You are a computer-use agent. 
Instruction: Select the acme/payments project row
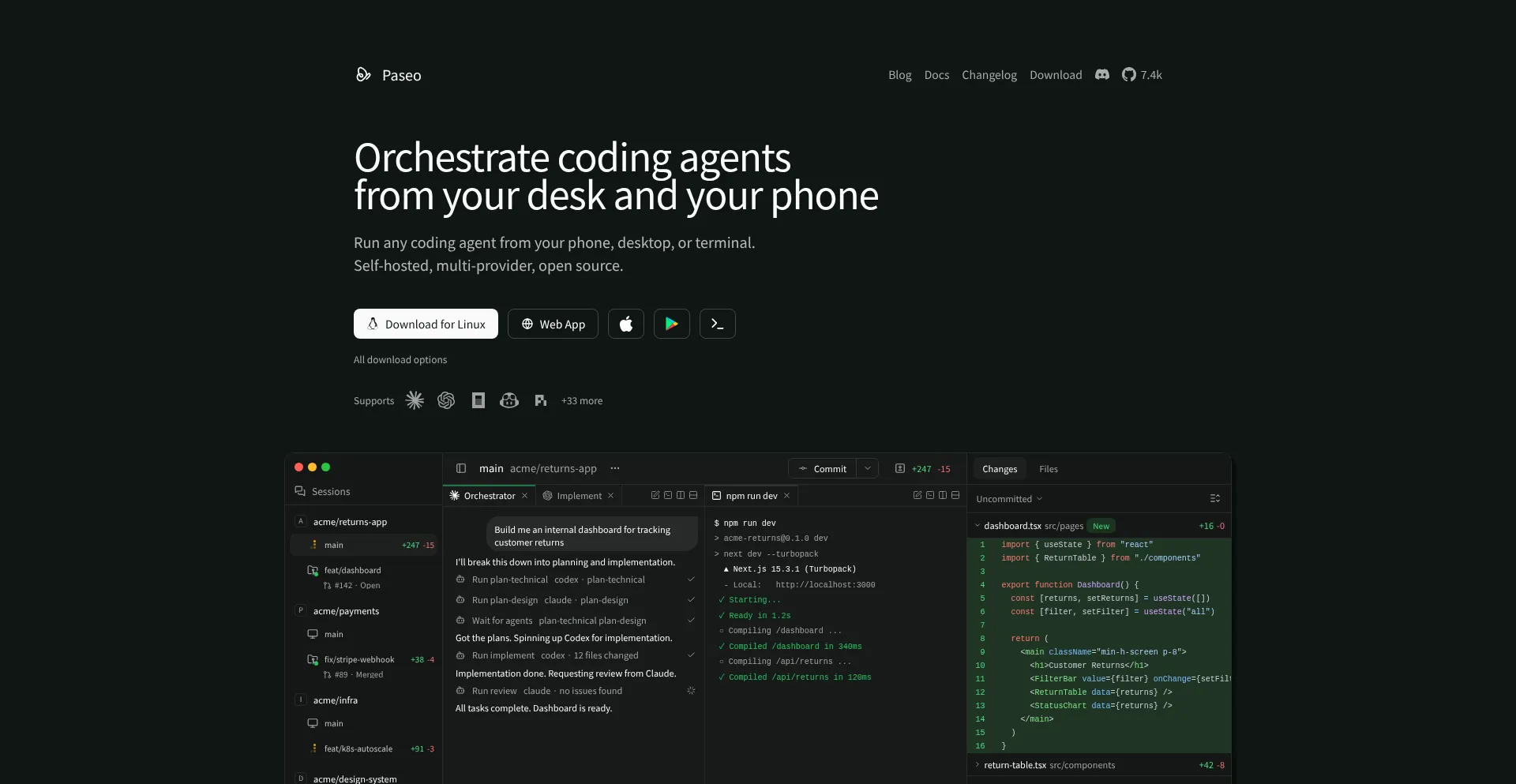point(364,611)
